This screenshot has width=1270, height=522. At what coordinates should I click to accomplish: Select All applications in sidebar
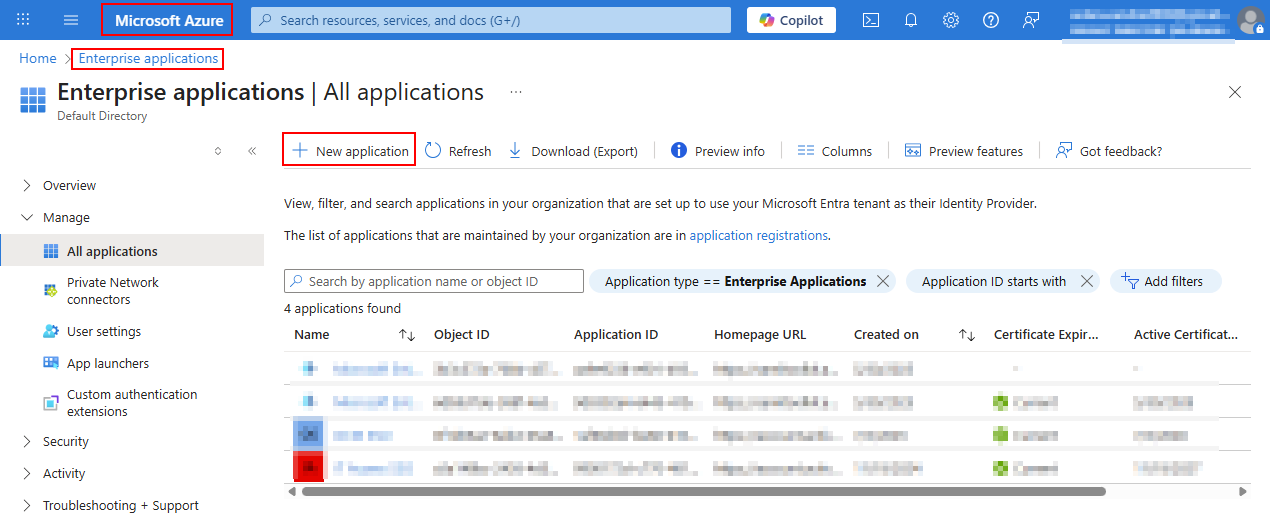coord(132,251)
